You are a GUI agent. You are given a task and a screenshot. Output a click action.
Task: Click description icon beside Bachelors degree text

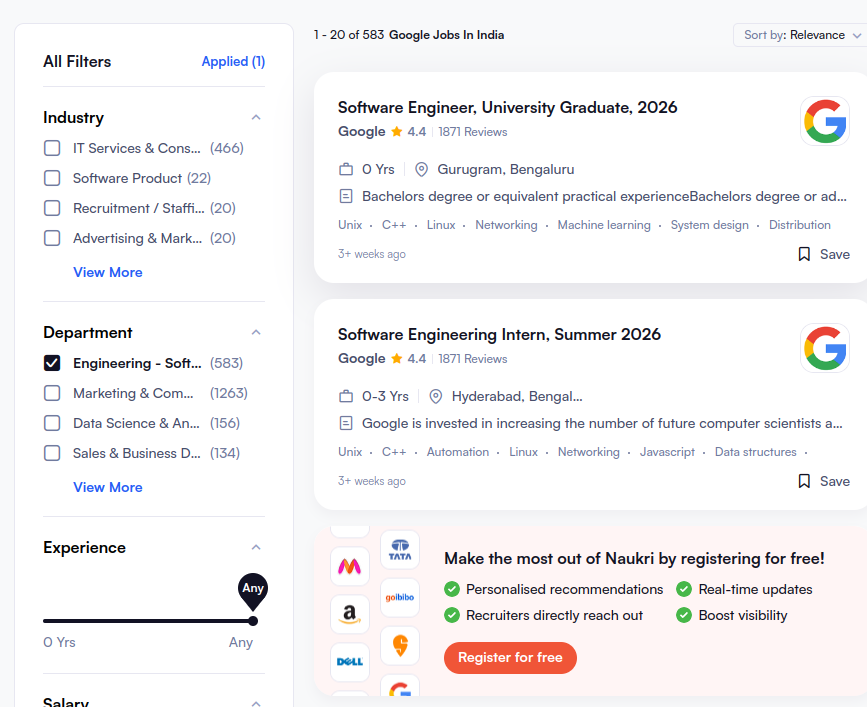346,196
